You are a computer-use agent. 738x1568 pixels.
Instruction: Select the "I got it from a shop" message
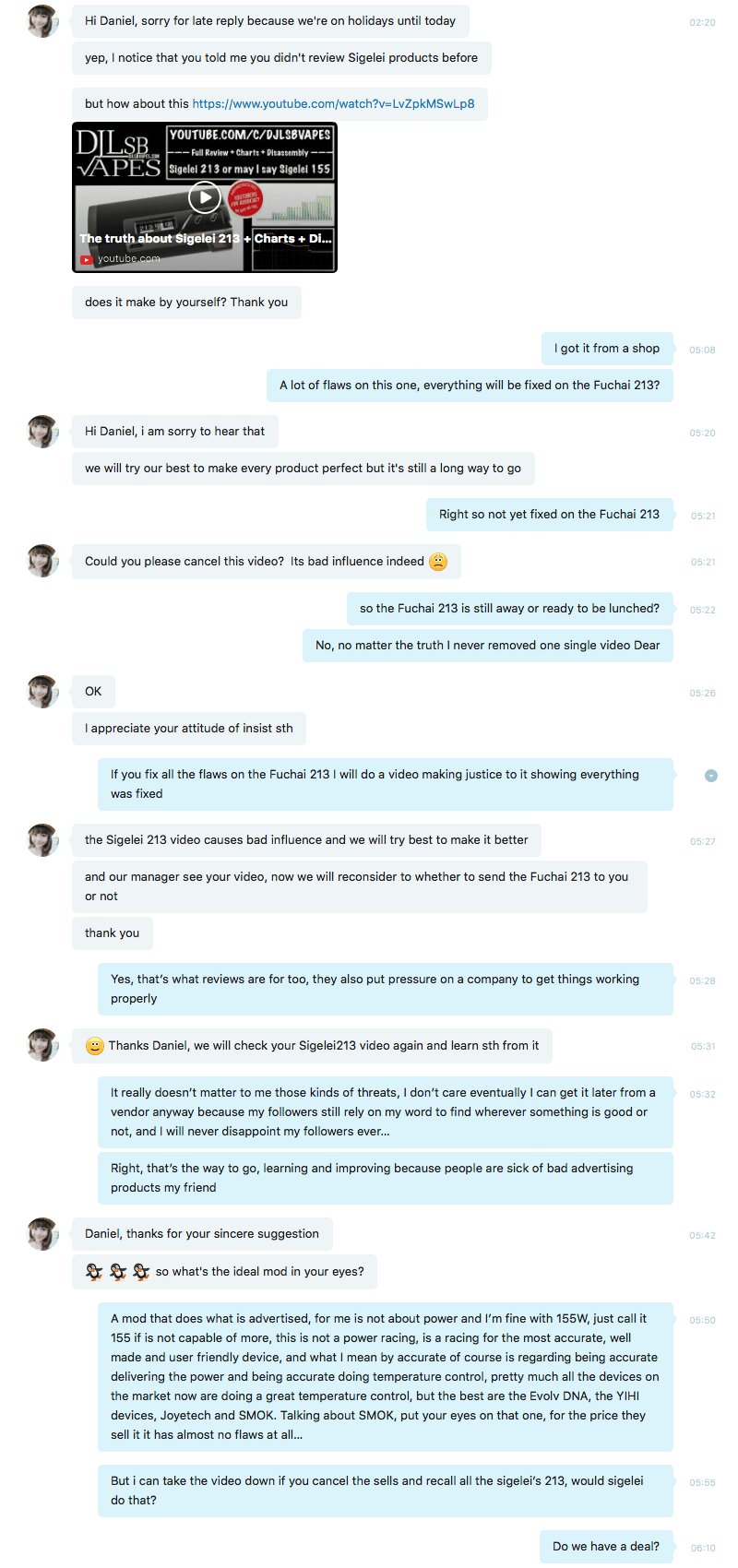pos(607,348)
